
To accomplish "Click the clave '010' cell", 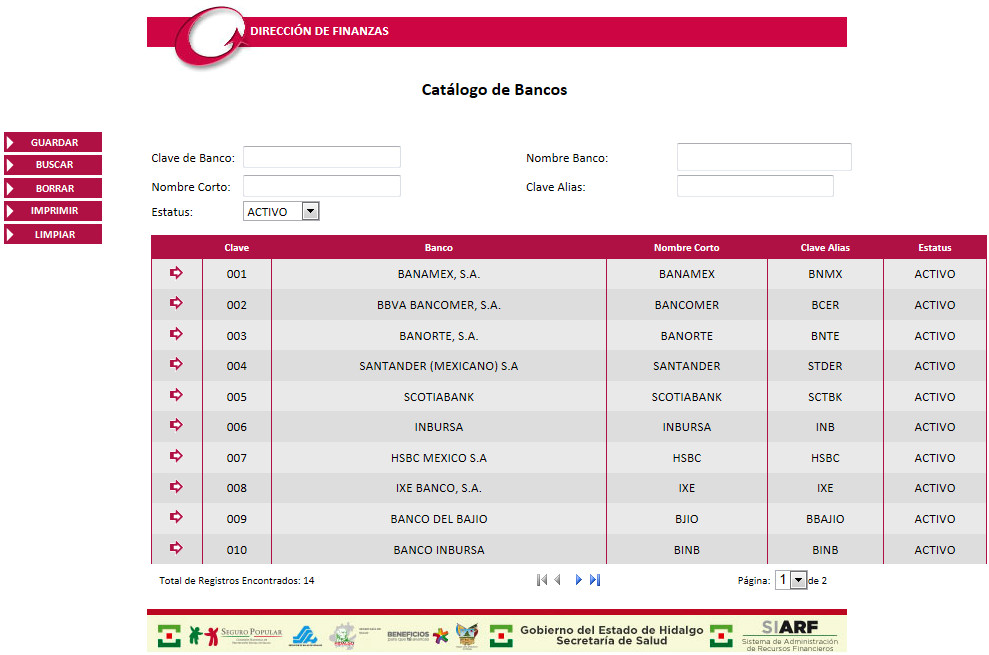I will [x=237, y=550].
